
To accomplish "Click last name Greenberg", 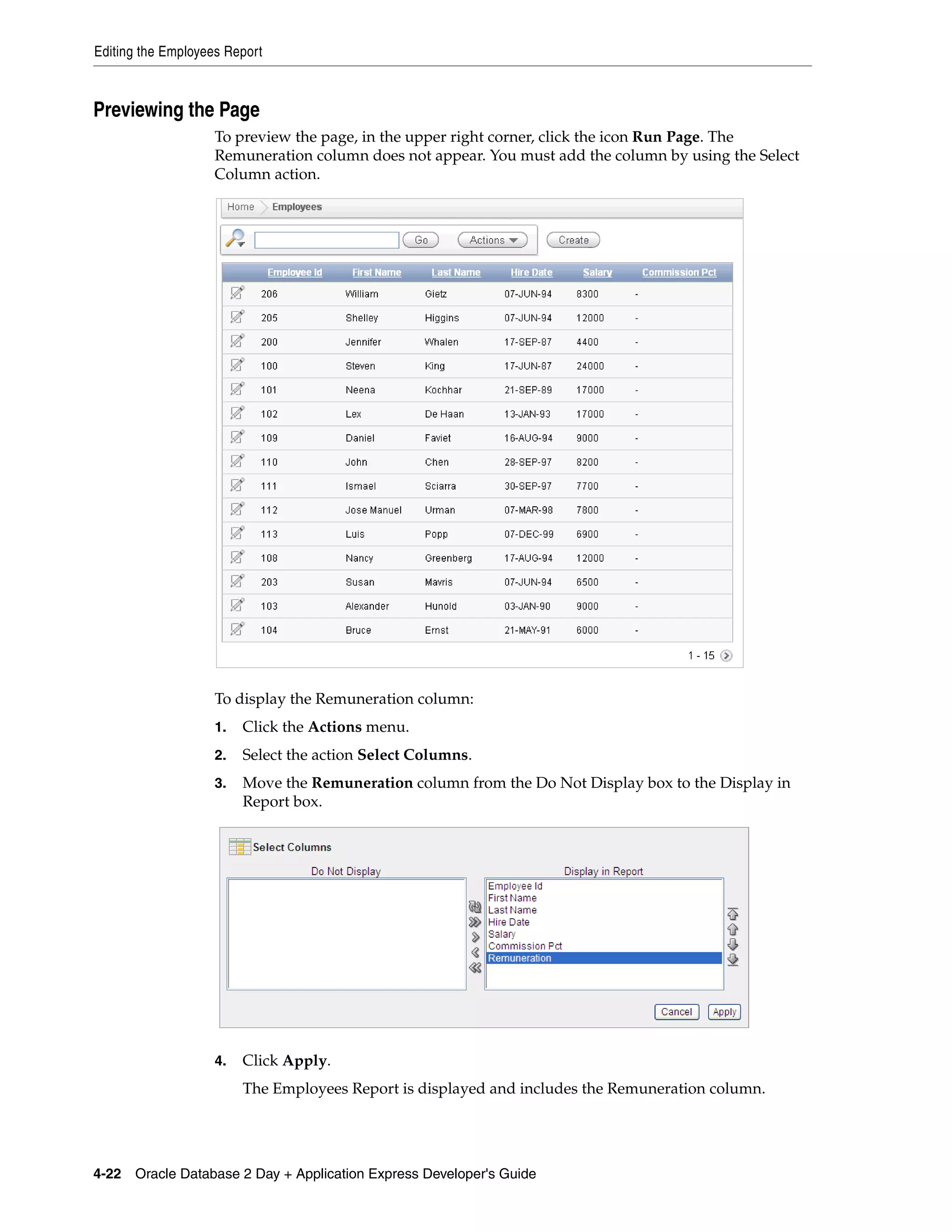I will coord(449,558).
